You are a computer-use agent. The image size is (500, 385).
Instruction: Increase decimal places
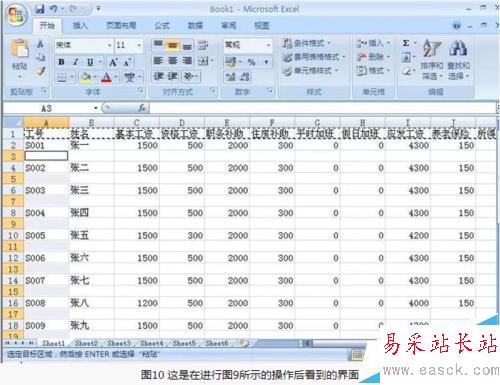pyautogui.click(x=230, y=77)
